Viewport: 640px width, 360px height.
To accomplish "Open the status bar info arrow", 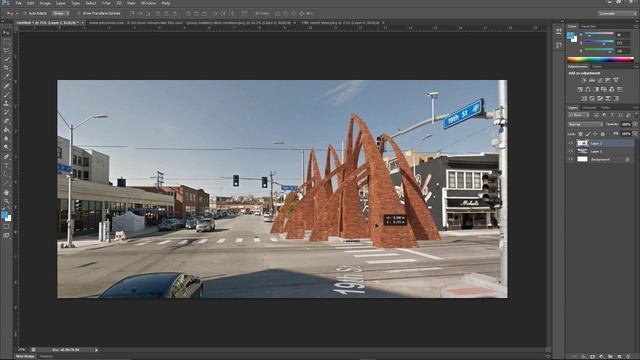I will click(96, 350).
